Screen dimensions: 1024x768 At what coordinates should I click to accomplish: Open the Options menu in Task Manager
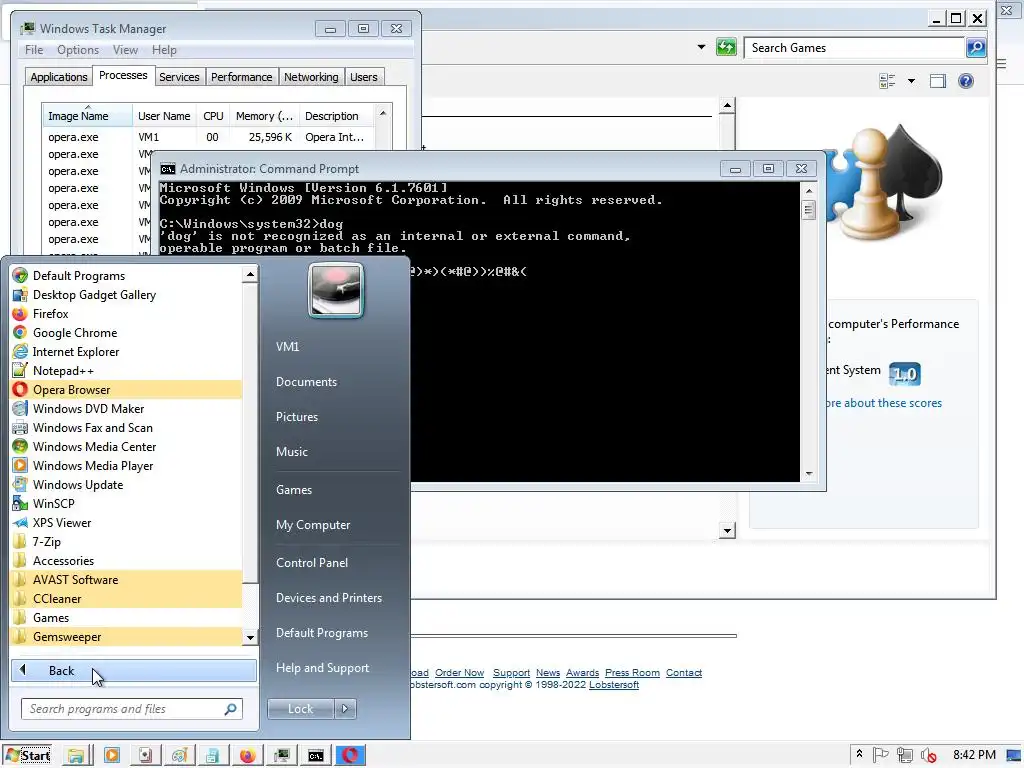[78, 50]
